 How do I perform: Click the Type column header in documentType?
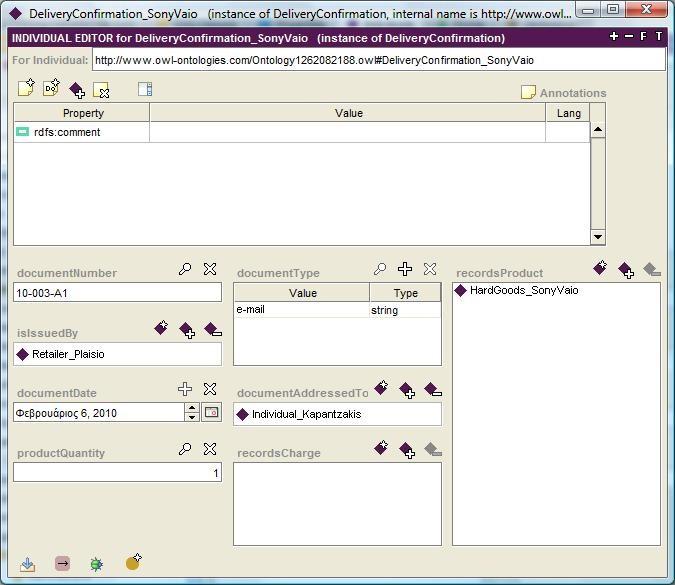(405, 293)
